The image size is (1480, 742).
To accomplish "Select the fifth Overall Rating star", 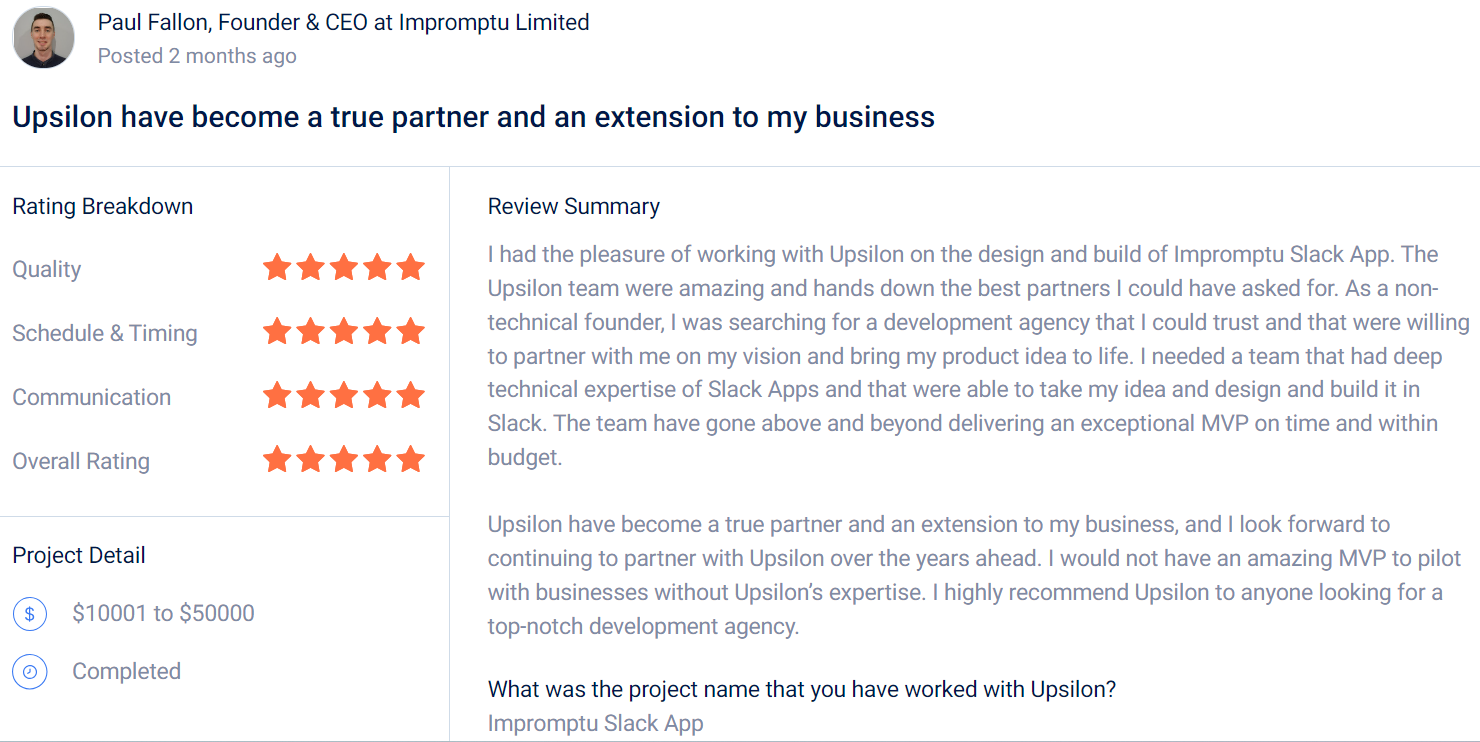I will pyautogui.click(x=410, y=460).
